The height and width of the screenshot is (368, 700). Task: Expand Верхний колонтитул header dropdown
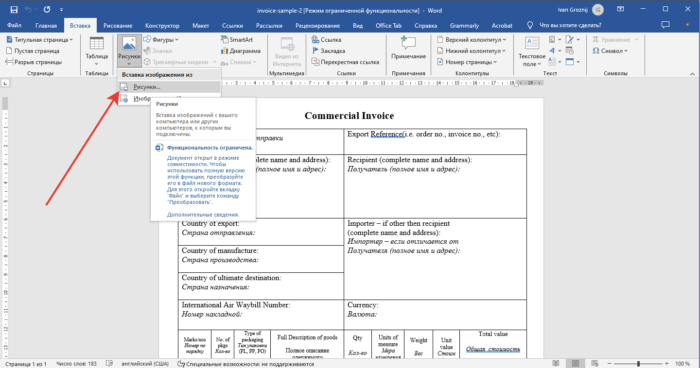point(471,40)
